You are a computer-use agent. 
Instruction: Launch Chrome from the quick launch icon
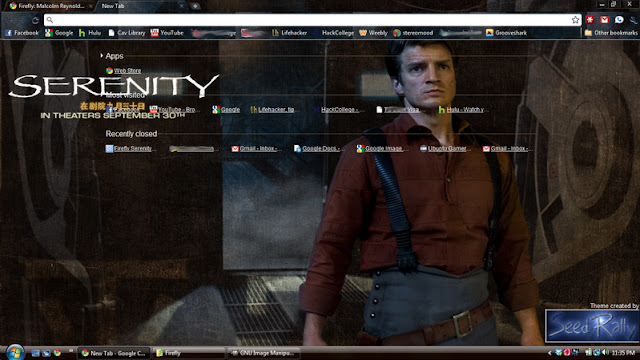[x=57, y=353]
